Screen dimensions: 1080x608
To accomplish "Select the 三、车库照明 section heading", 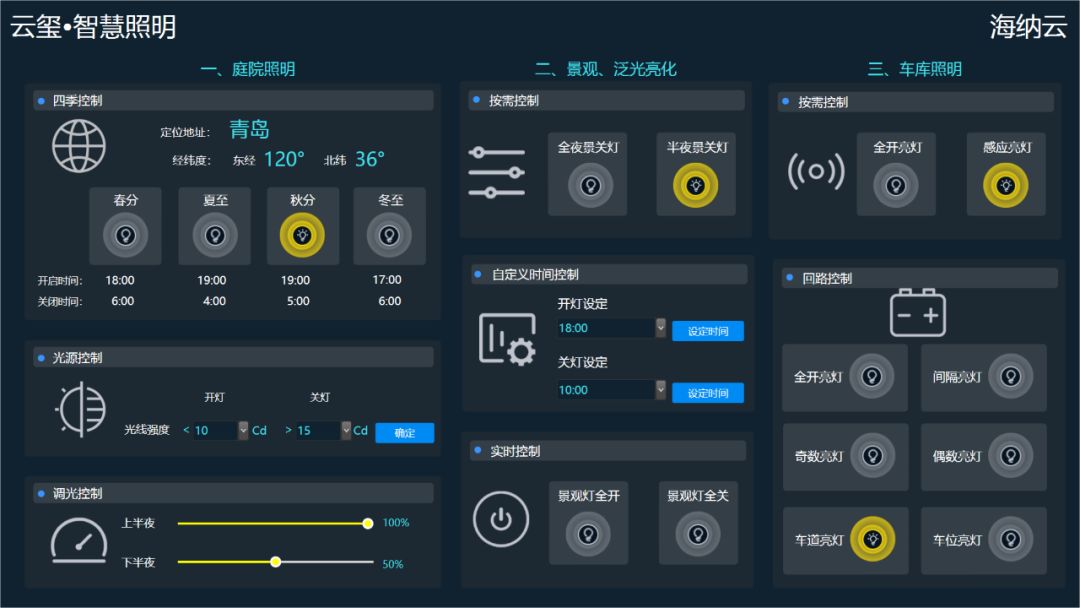I will tap(915, 69).
